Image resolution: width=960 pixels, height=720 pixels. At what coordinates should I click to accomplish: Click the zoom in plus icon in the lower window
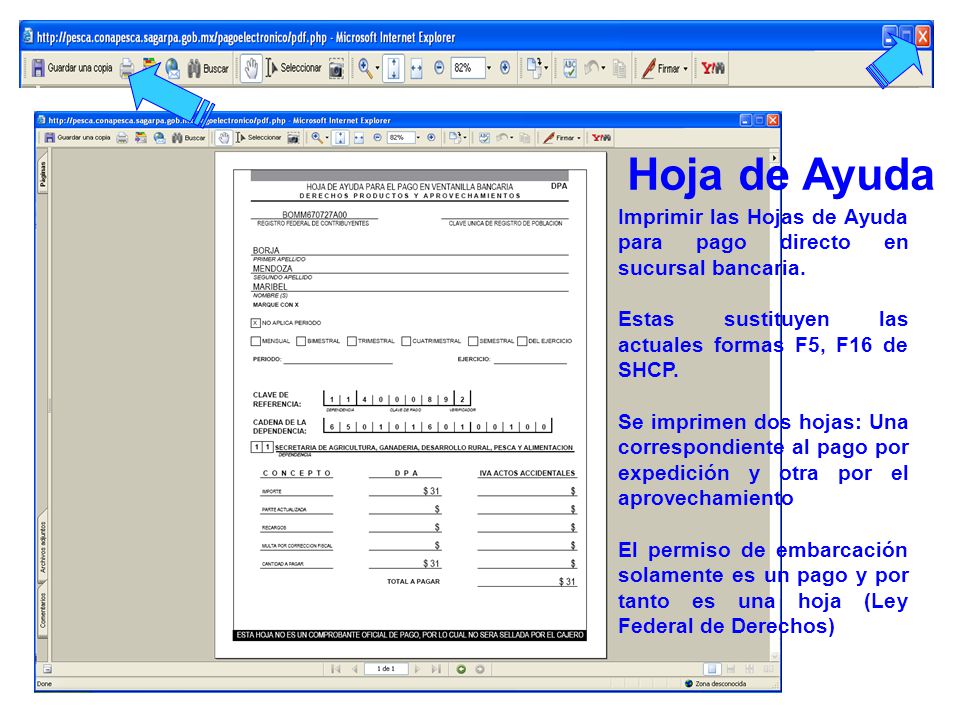tap(431, 138)
